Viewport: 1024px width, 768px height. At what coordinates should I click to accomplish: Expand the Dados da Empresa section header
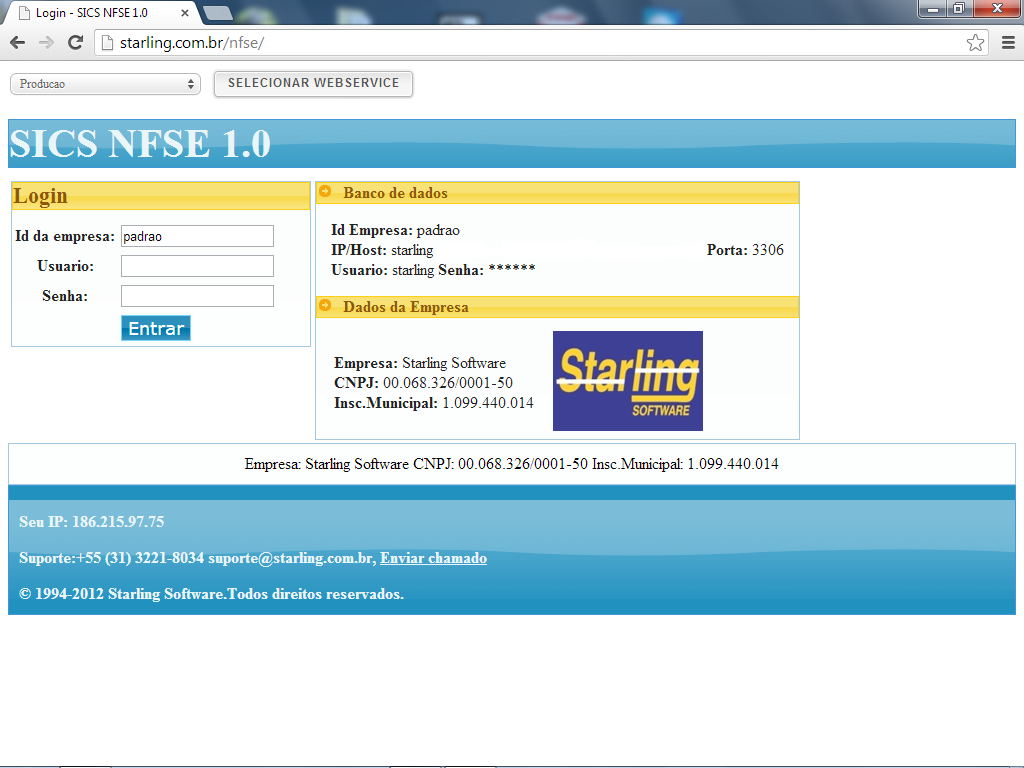point(557,307)
